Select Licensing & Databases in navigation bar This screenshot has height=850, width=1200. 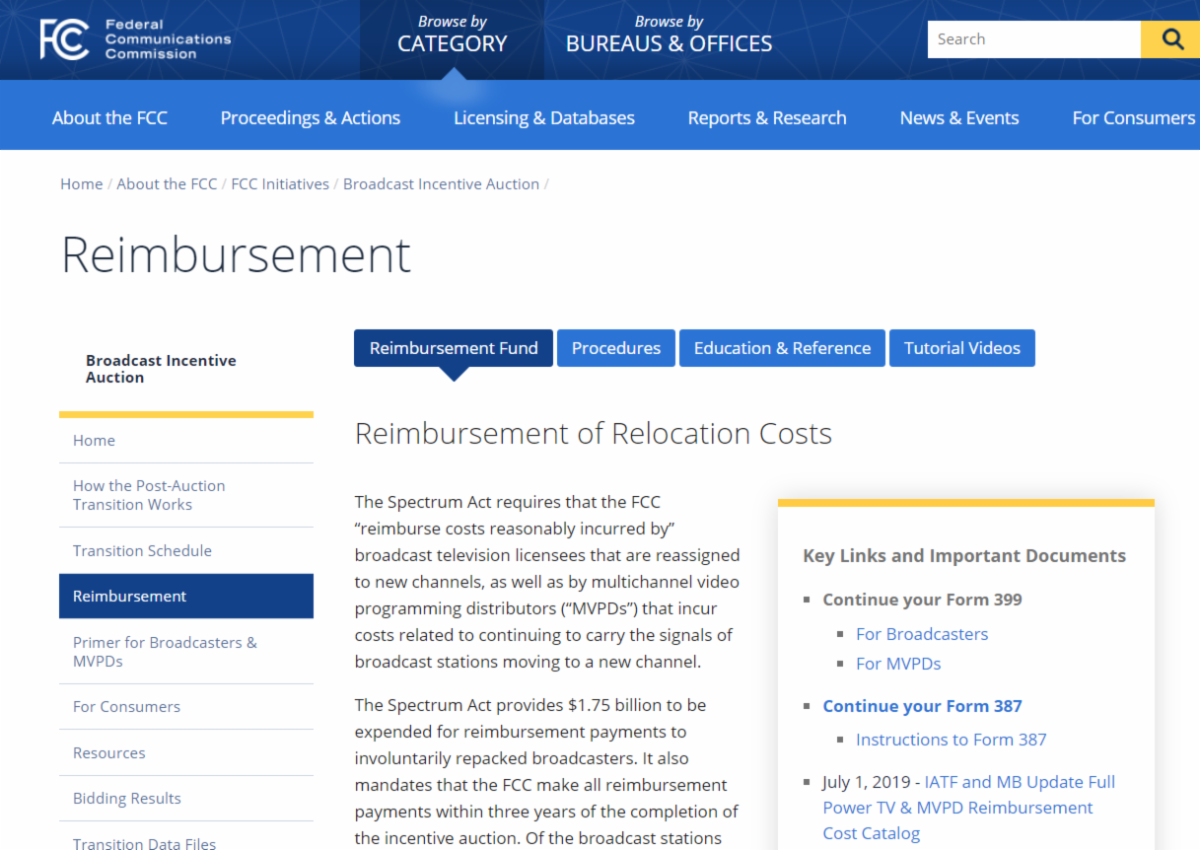click(544, 118)
